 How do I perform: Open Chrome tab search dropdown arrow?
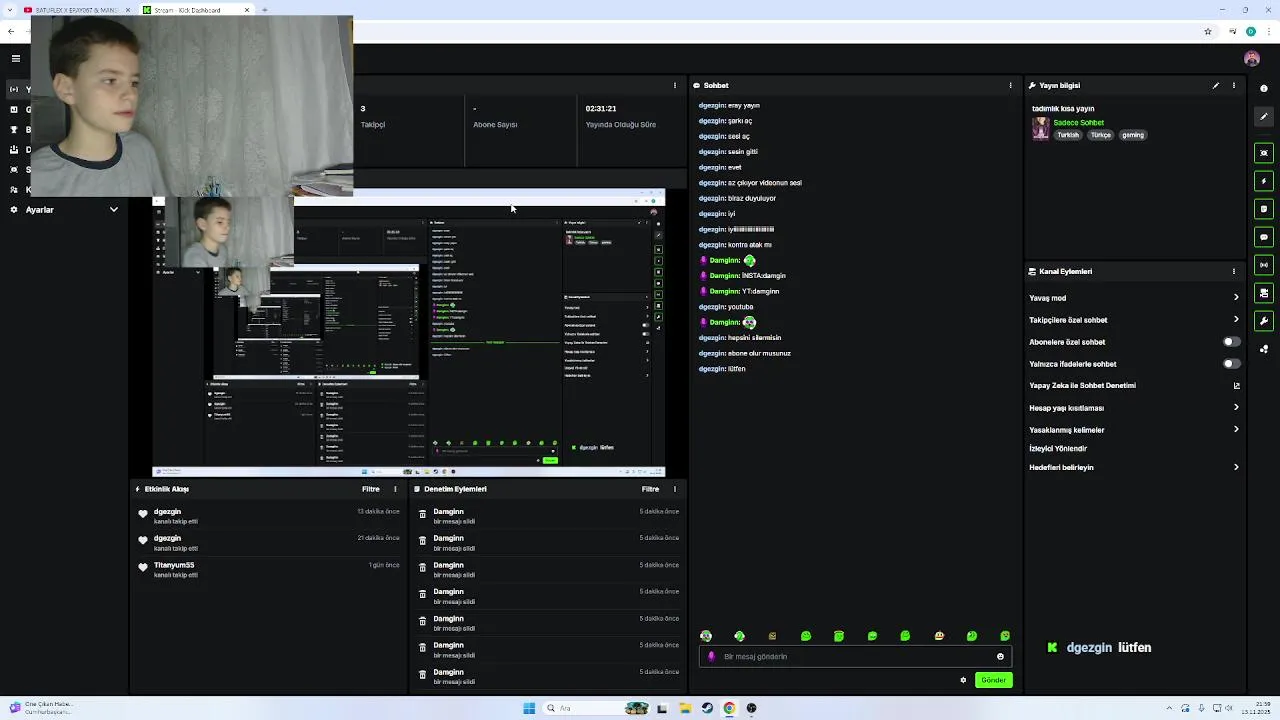pyautogui.click(x=10, y=10)
